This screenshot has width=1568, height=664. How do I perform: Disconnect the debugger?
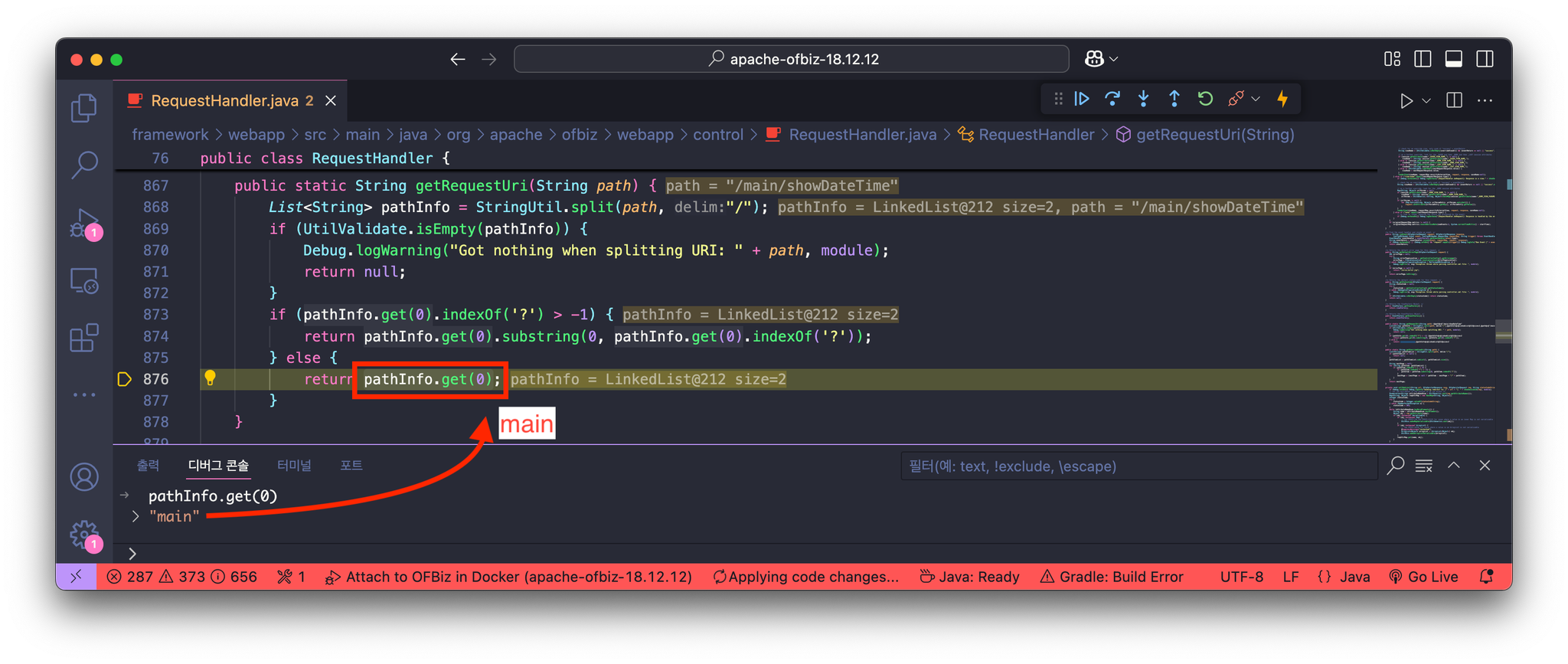tap(1235, 99)
